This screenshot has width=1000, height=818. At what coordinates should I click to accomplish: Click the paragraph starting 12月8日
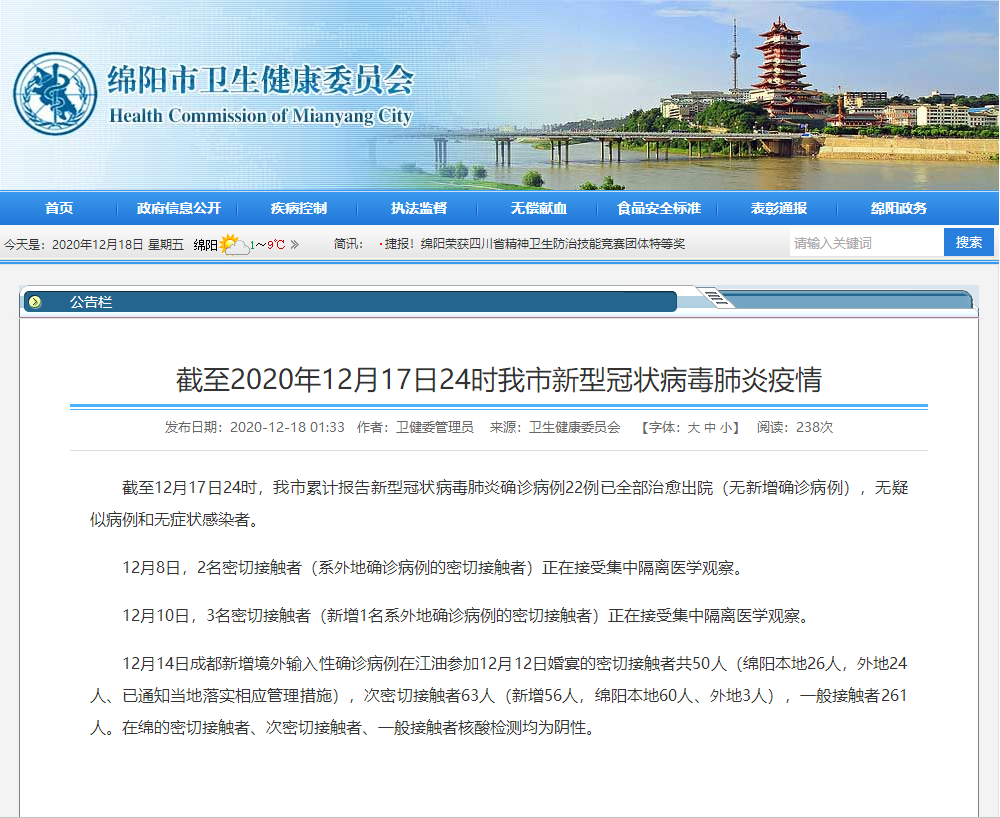[x=433, y=567]
